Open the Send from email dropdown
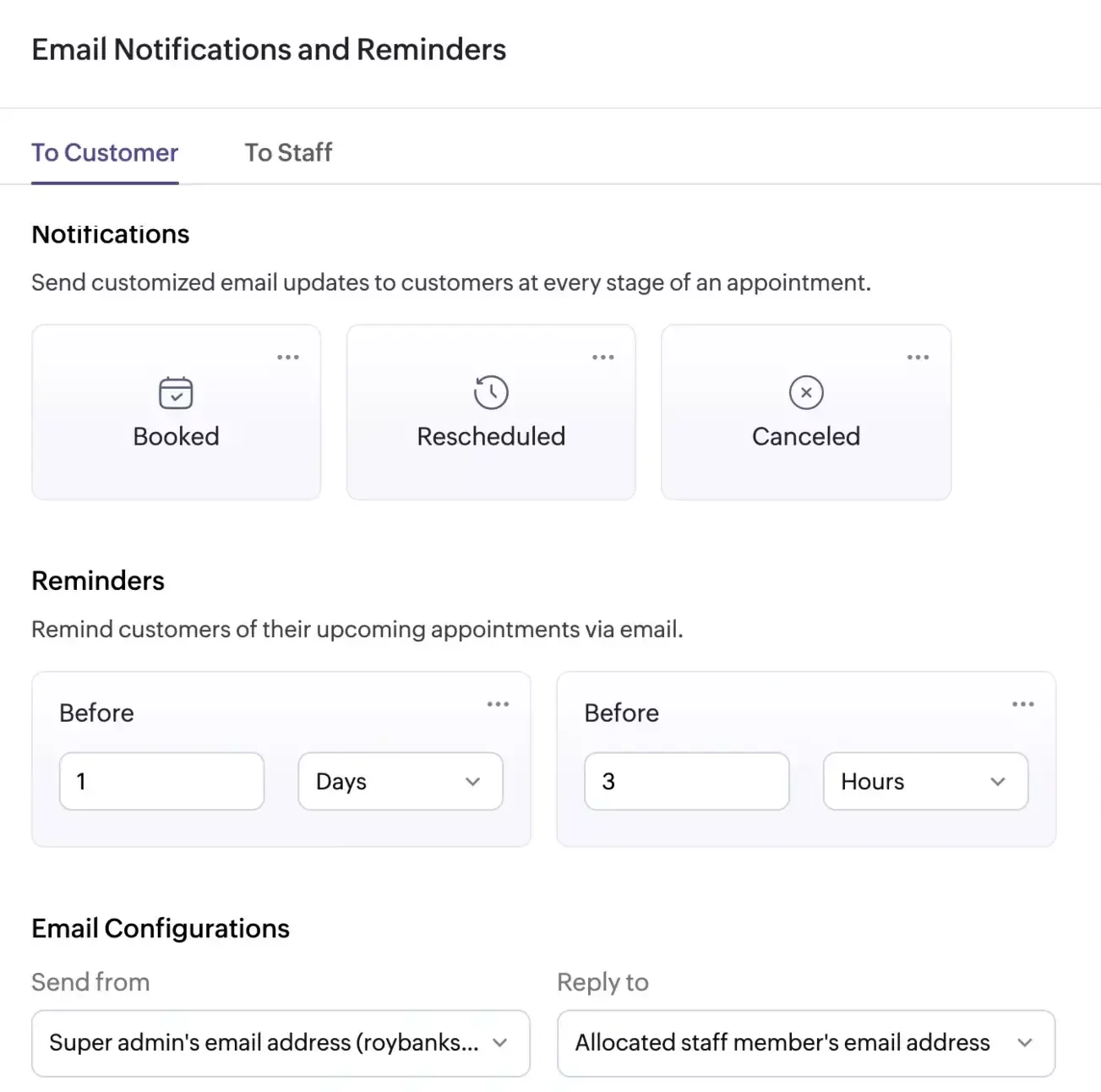Screen dimensions: 1101x1092 pos(281,1043)
